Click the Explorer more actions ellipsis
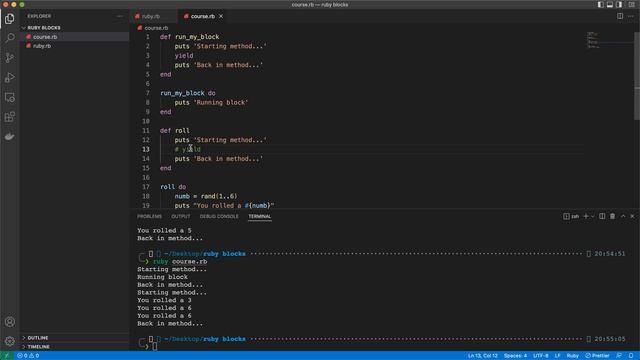Viewport: 640px width, 360px height. pos(120,16)
